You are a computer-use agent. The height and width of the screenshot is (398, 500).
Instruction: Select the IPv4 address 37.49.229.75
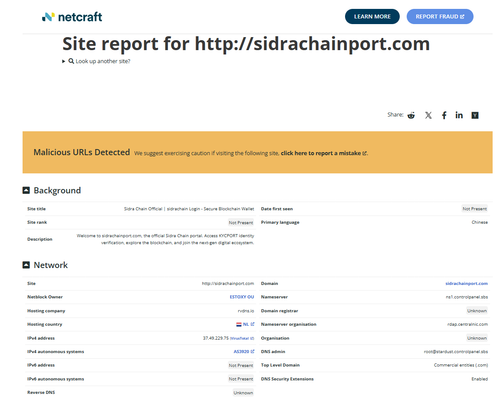[x=216, y=338]
